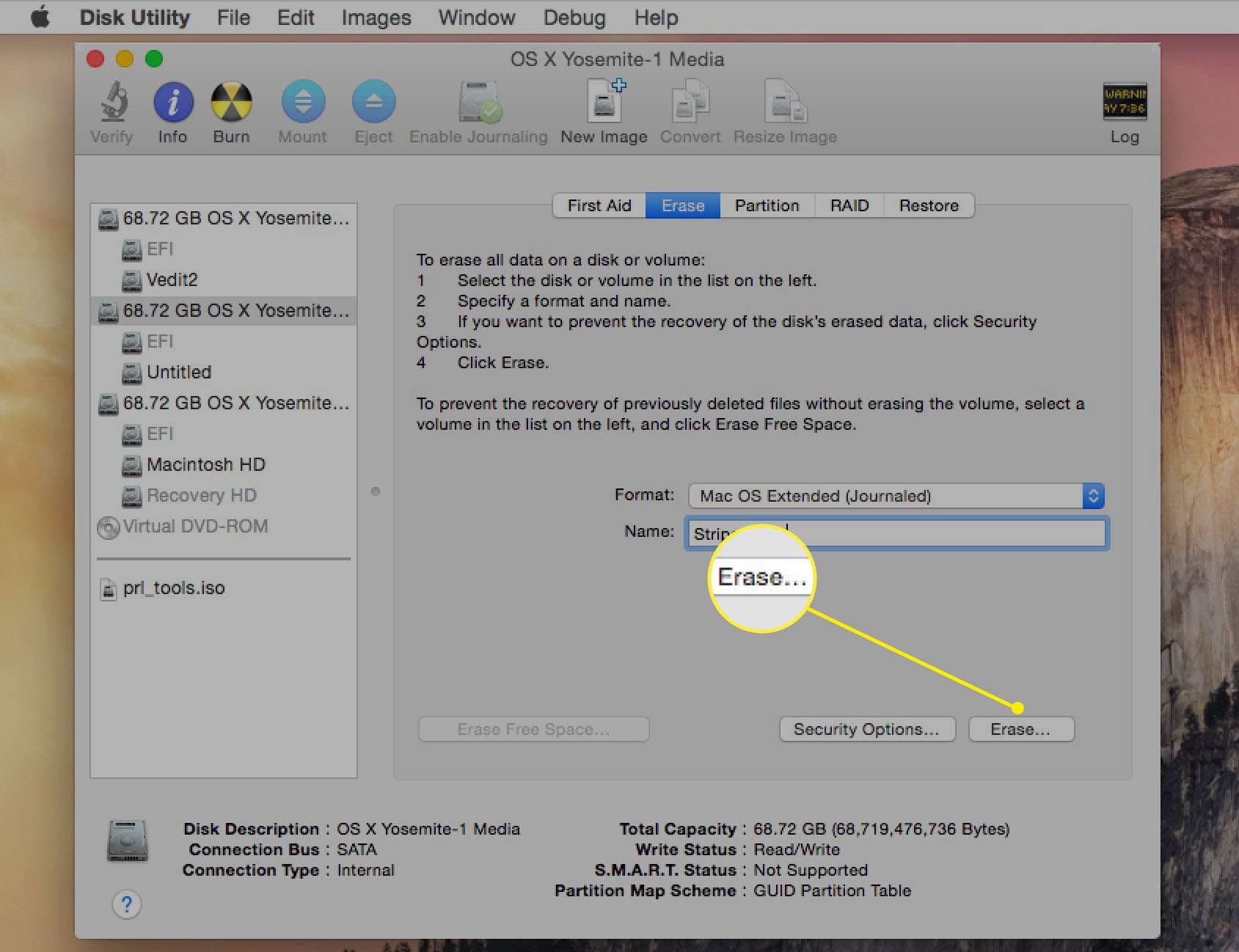This screenshot has height=952, width=1239.
Task: Click the Verify microscope toolbar icon
Action: tap(114, 102)
